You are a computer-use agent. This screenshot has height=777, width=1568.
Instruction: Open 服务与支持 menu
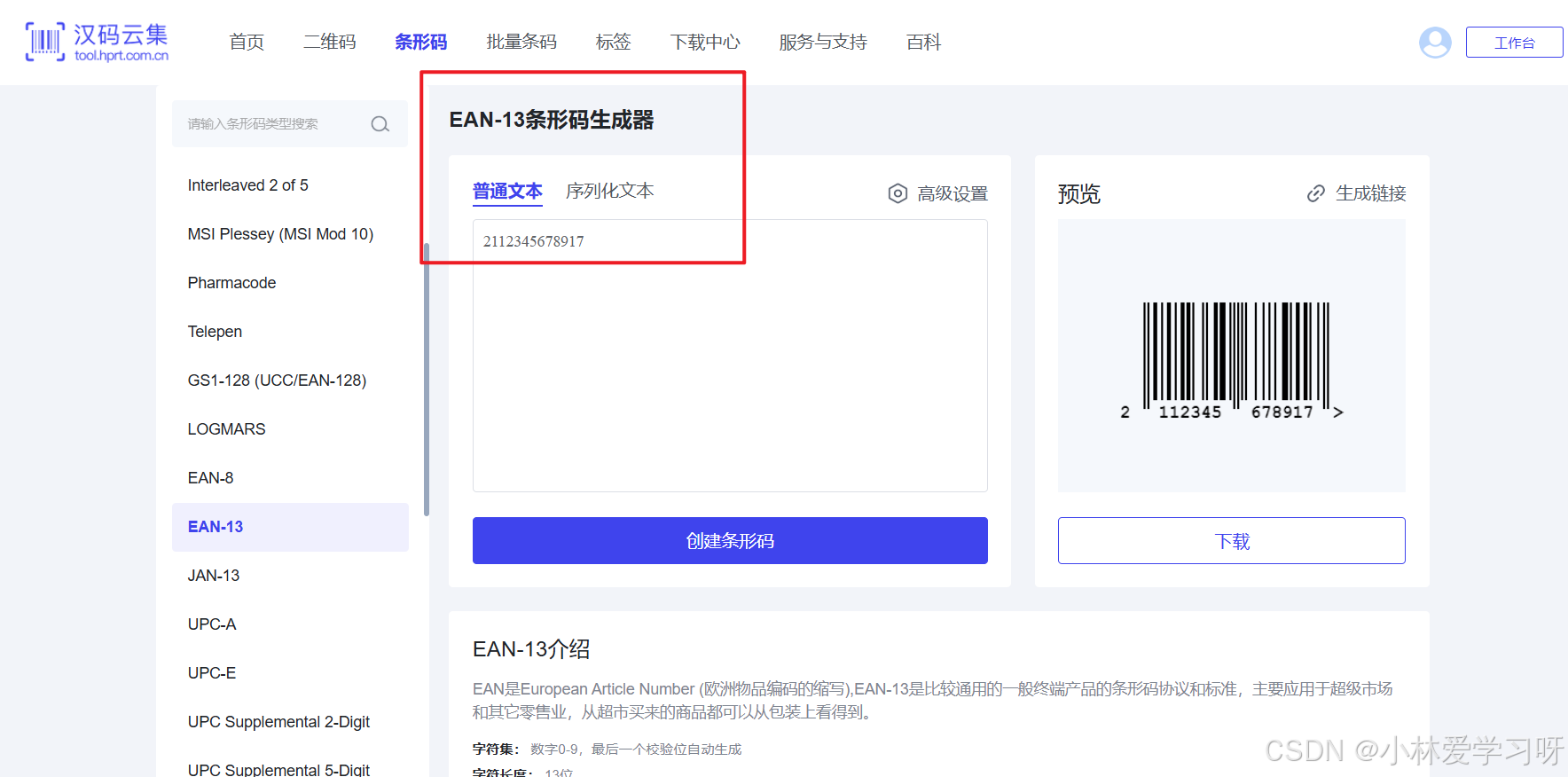pos(823,42)
